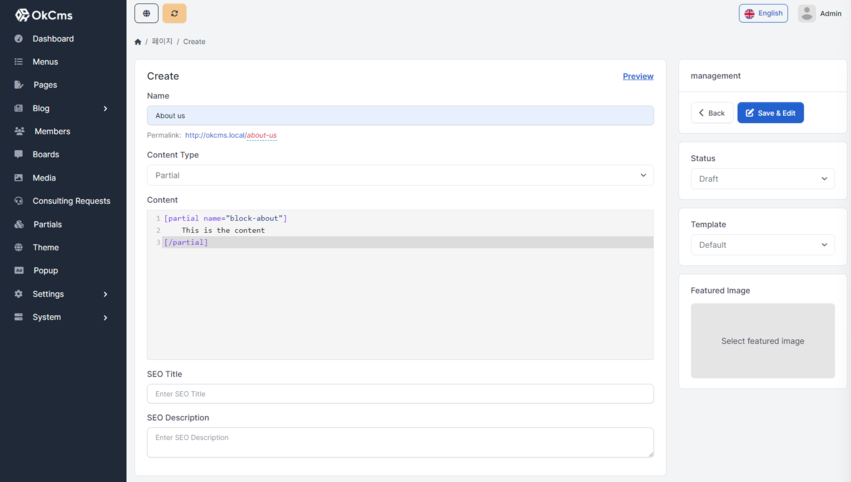Open the Status dropdown showing Draft

tap(762, 179)
